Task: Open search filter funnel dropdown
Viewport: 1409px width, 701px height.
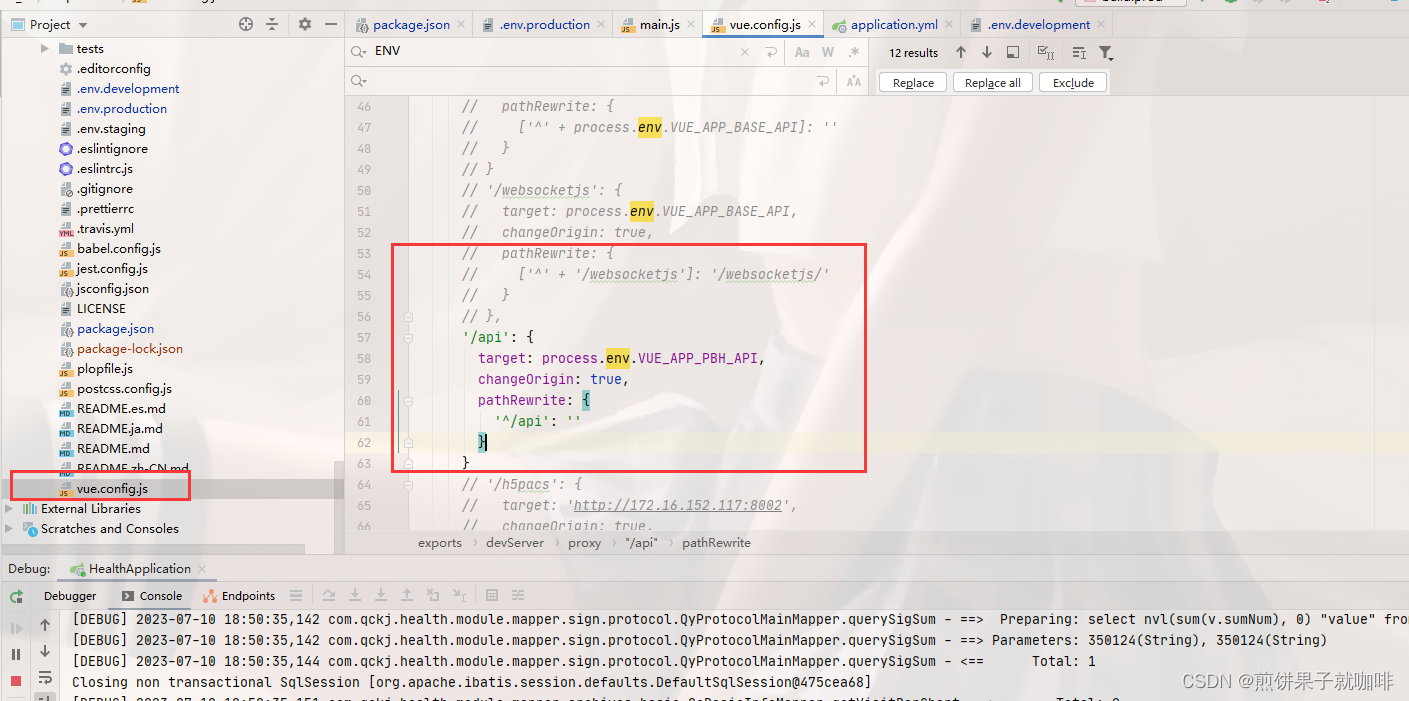Action: click(1106, 52)
